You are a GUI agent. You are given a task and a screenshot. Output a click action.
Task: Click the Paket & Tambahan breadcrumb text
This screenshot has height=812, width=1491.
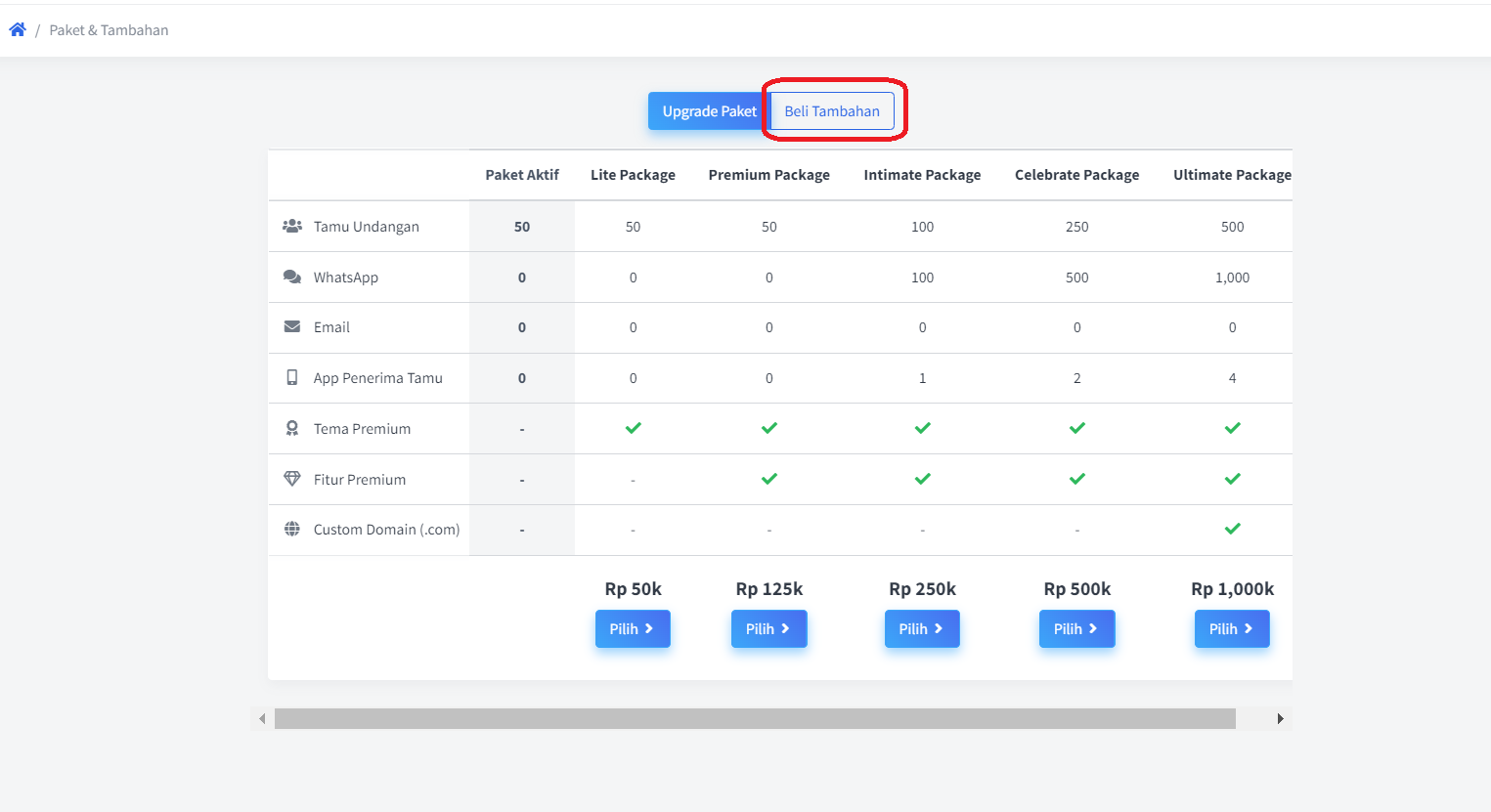click(x=109, y=30)
